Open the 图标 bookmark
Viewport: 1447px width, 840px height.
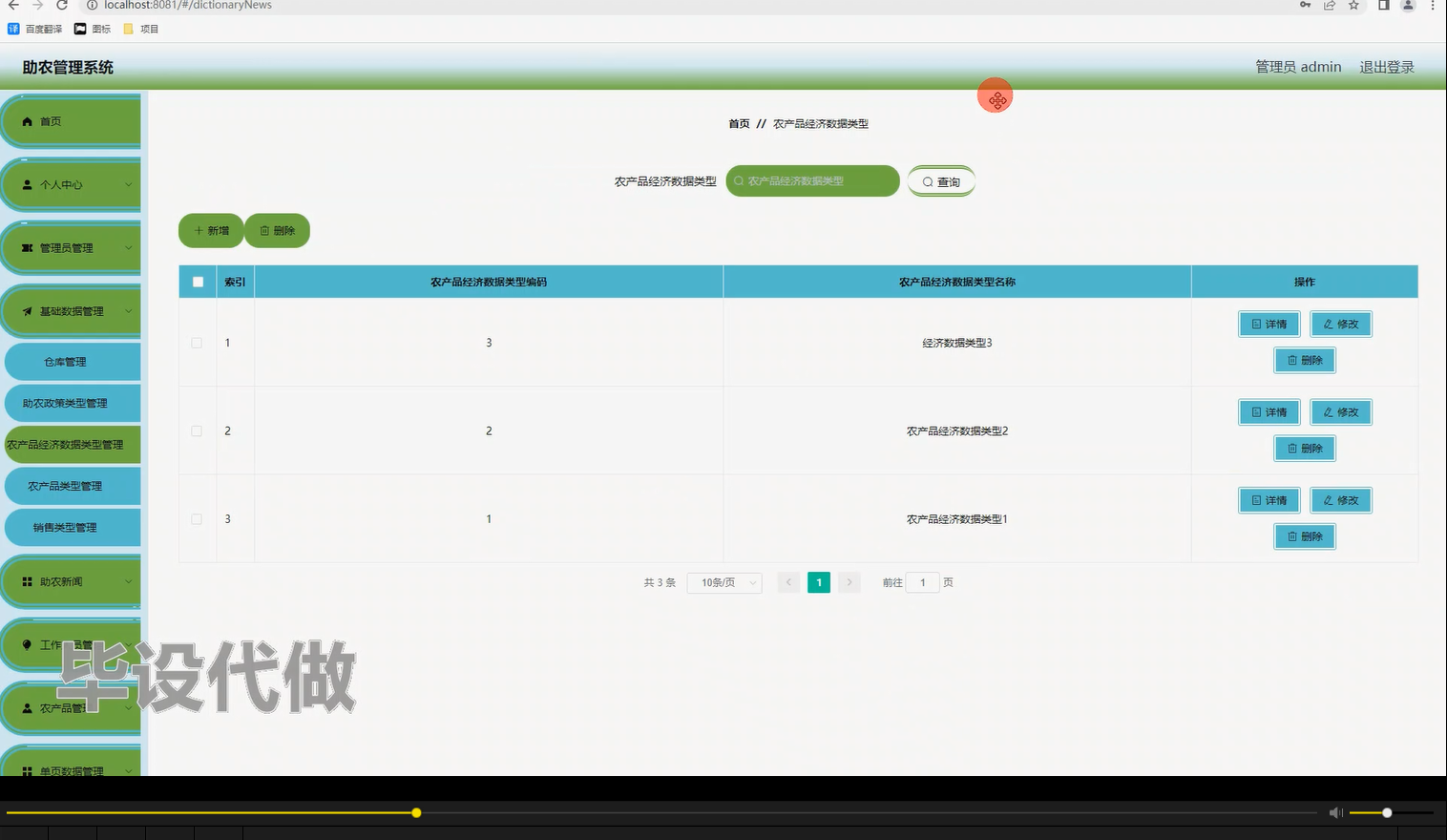pyautogui.click(x=93, y=29)
